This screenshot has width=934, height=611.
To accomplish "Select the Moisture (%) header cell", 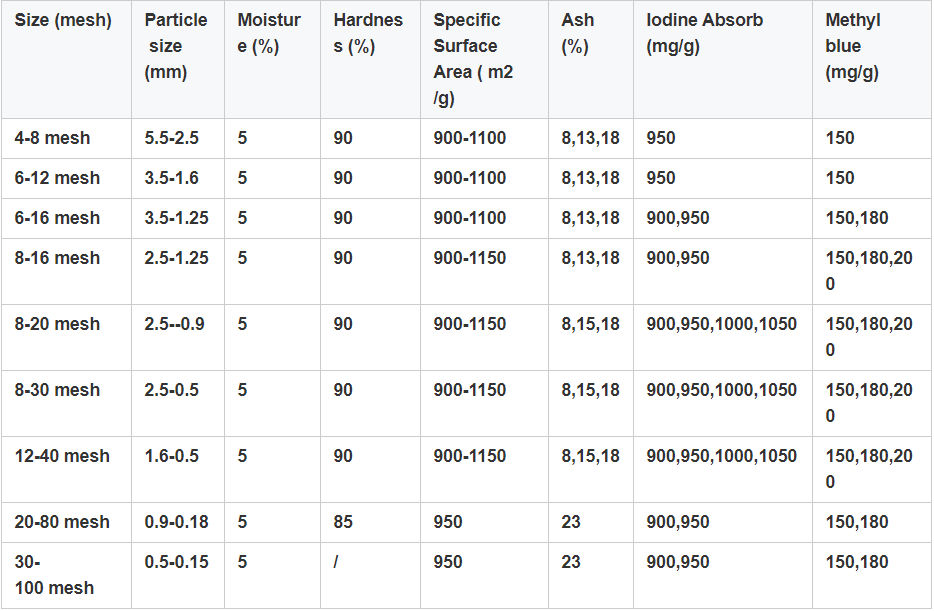I will click(x=268, y=33).
